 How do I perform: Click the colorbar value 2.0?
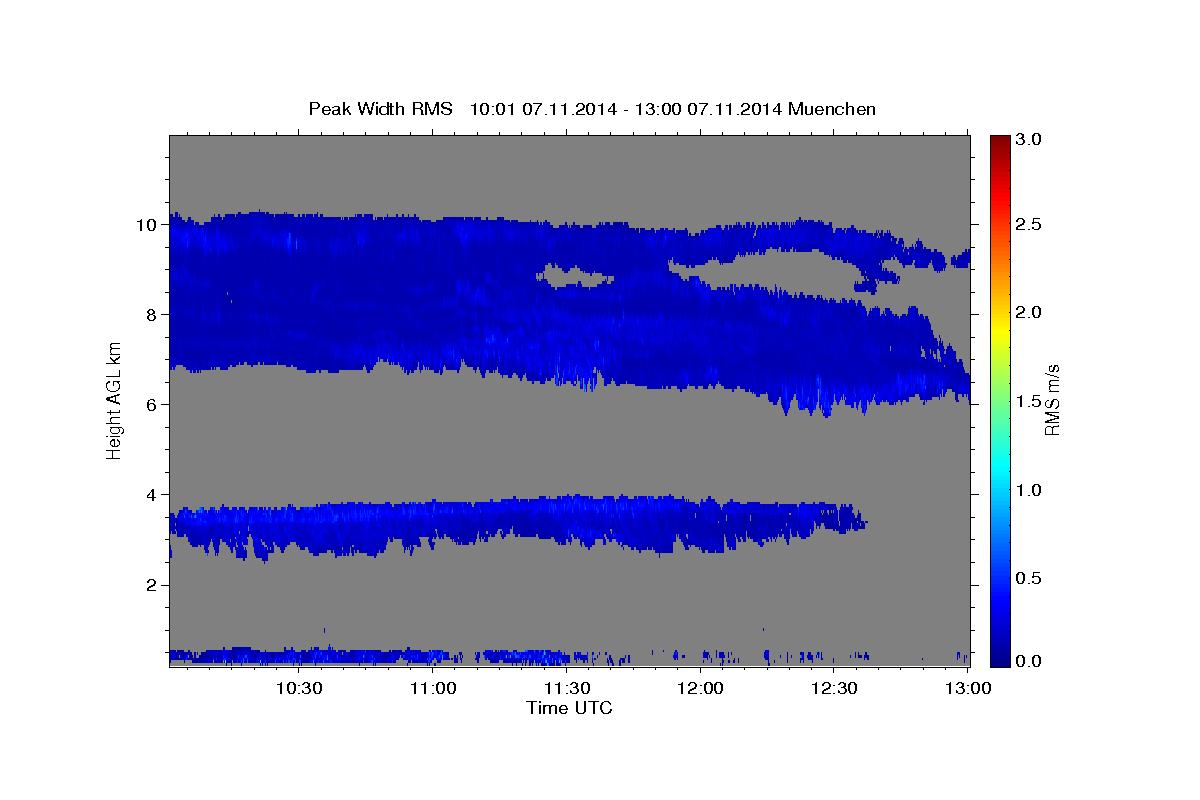tap(1030, 313)
